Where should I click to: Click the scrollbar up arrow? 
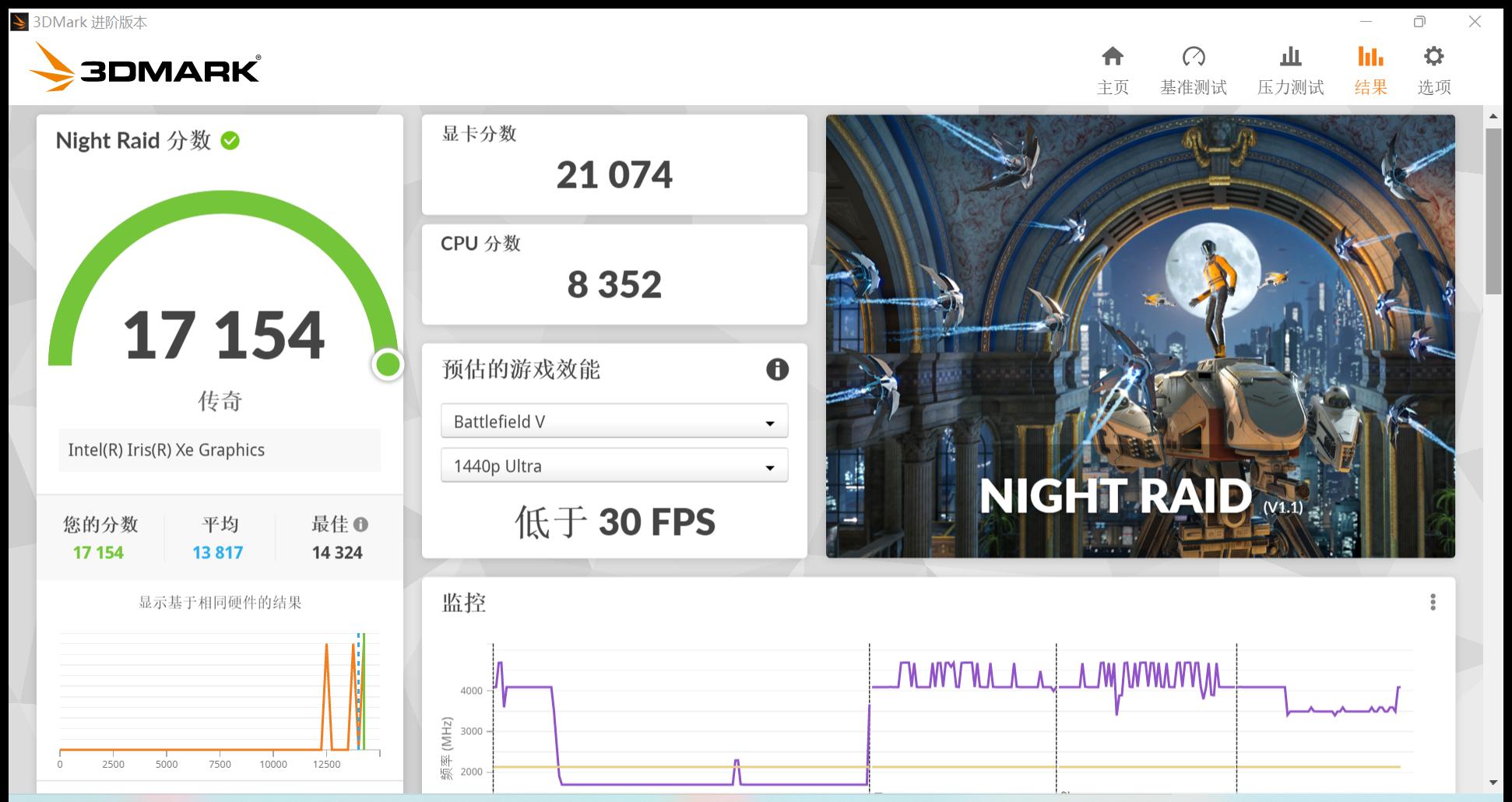1493,116
